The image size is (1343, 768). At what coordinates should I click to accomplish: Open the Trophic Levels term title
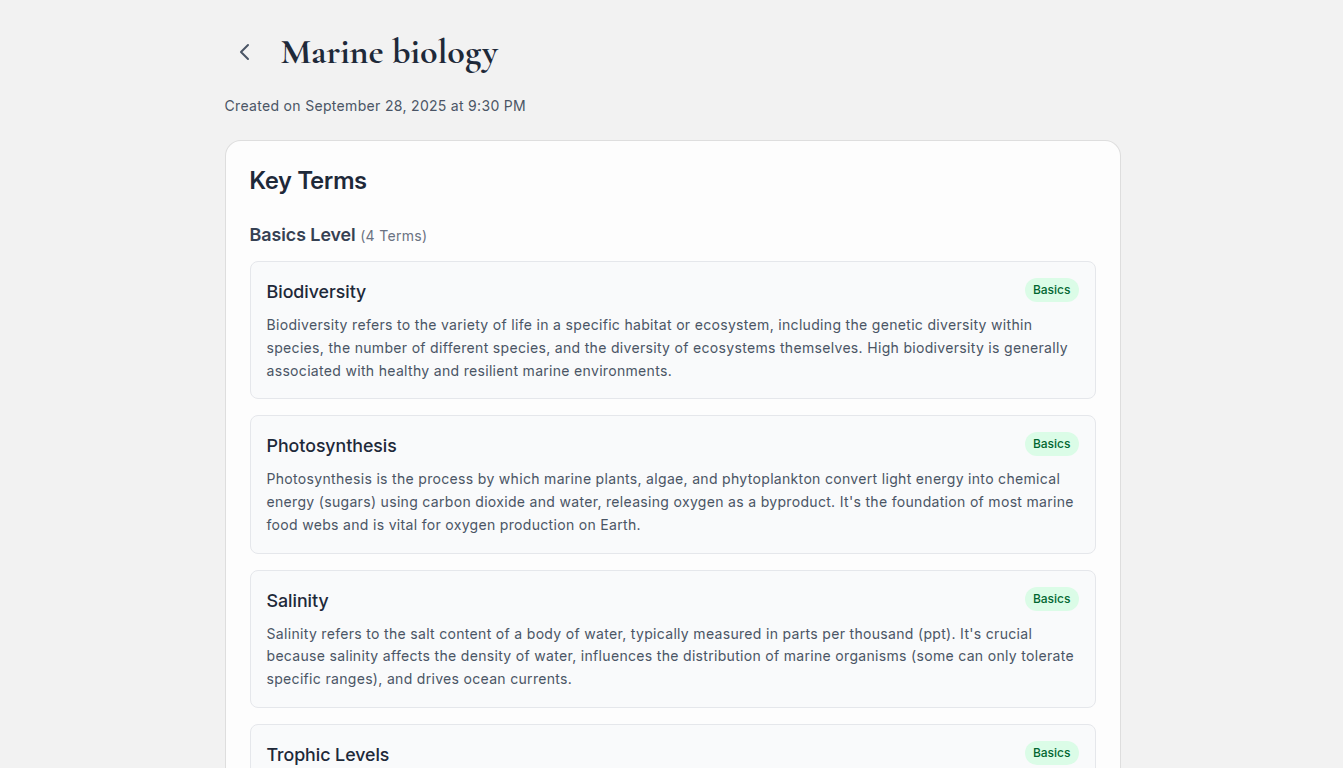click(x=327, y=755)
